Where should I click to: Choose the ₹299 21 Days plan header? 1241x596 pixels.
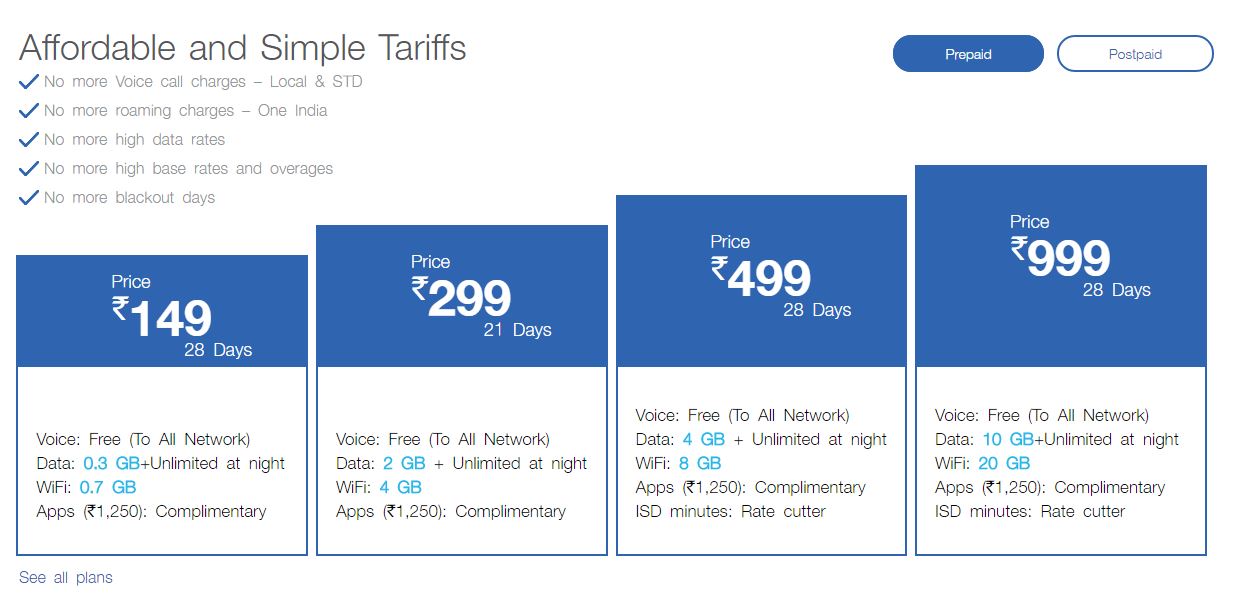coord(462,296)
